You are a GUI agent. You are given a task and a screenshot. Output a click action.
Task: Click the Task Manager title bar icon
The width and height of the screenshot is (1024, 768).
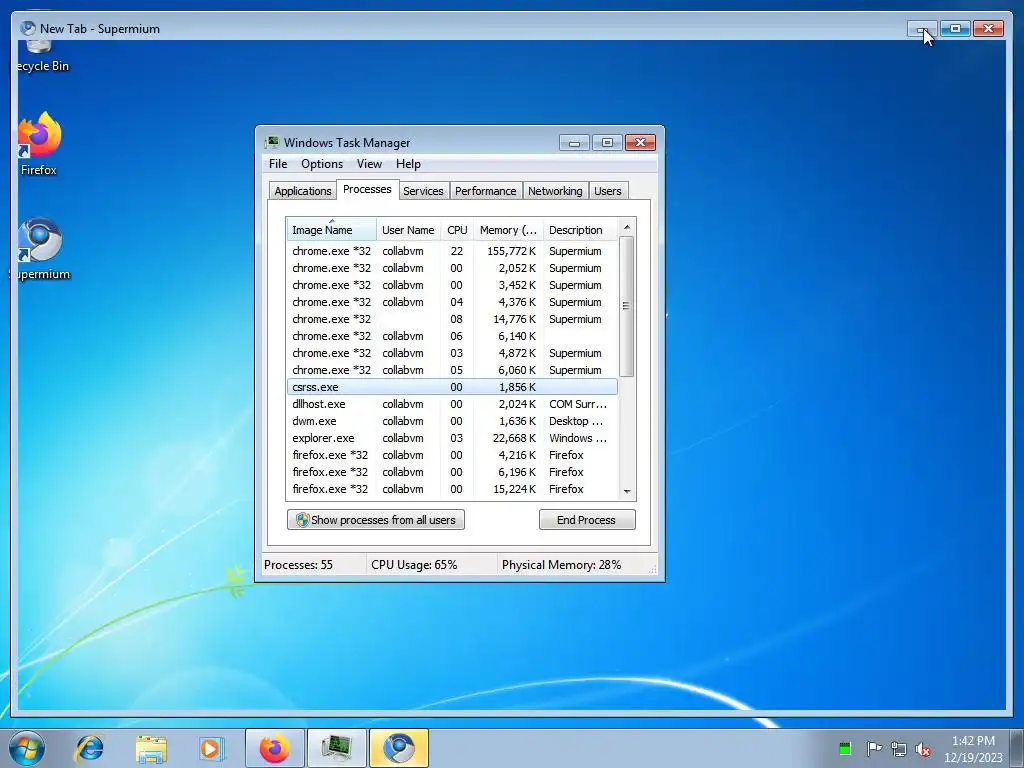[272, 142]
